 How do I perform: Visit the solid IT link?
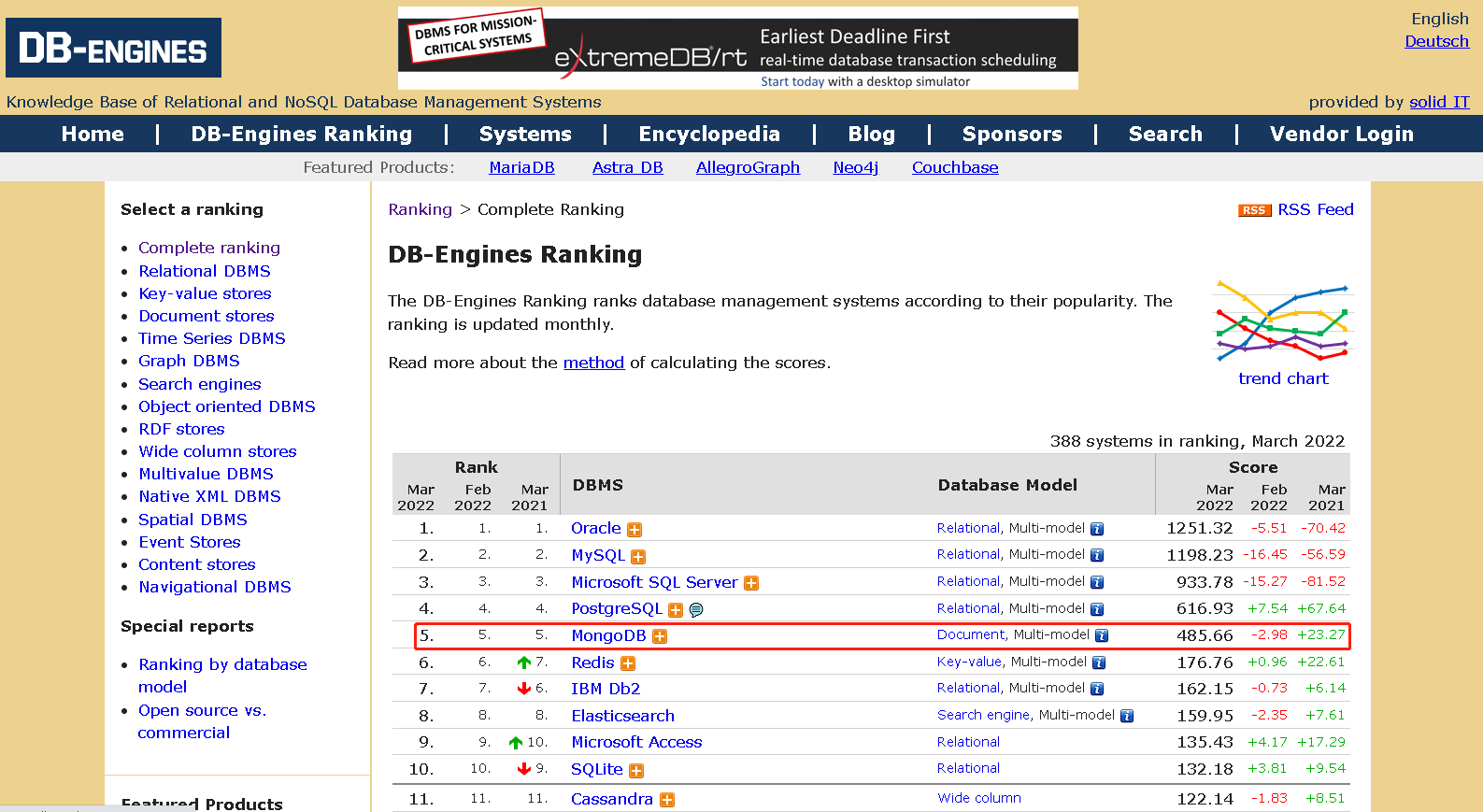click(x=1439, y=102)
